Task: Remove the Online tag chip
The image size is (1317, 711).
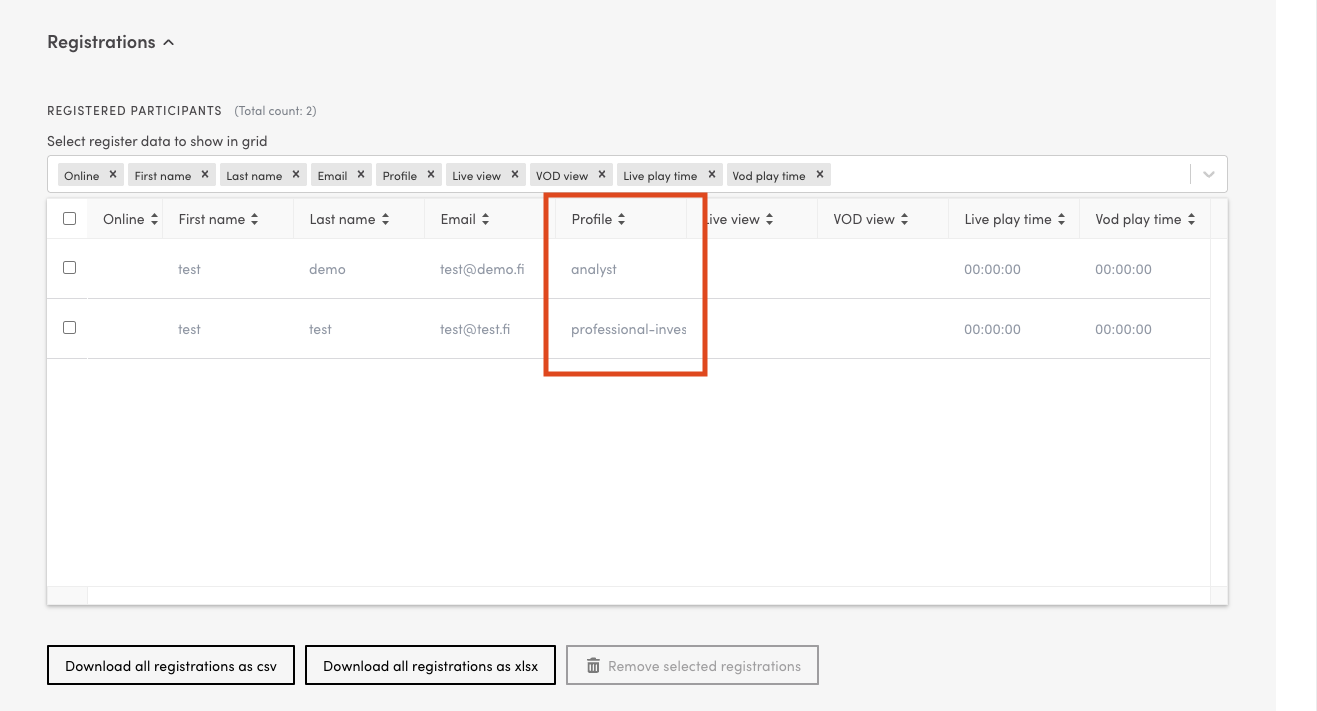Action: pyautogui.click(x=113, y=174)
